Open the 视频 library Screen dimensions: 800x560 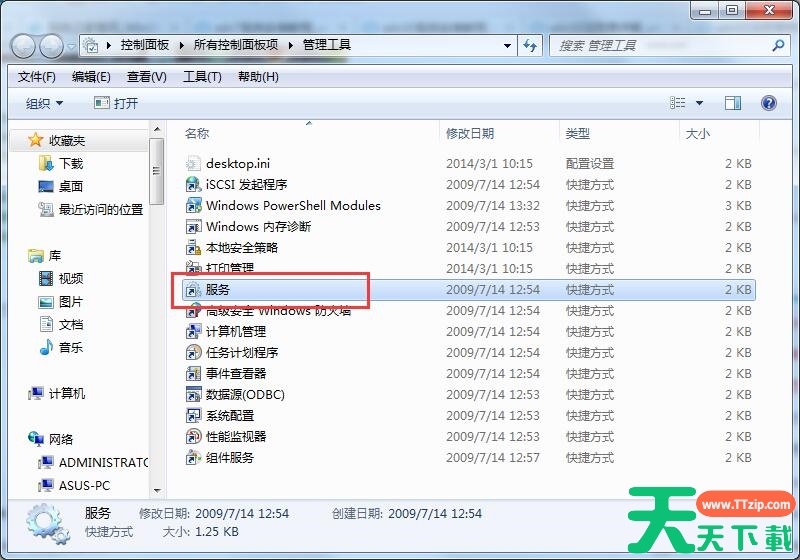pos(61,278)
